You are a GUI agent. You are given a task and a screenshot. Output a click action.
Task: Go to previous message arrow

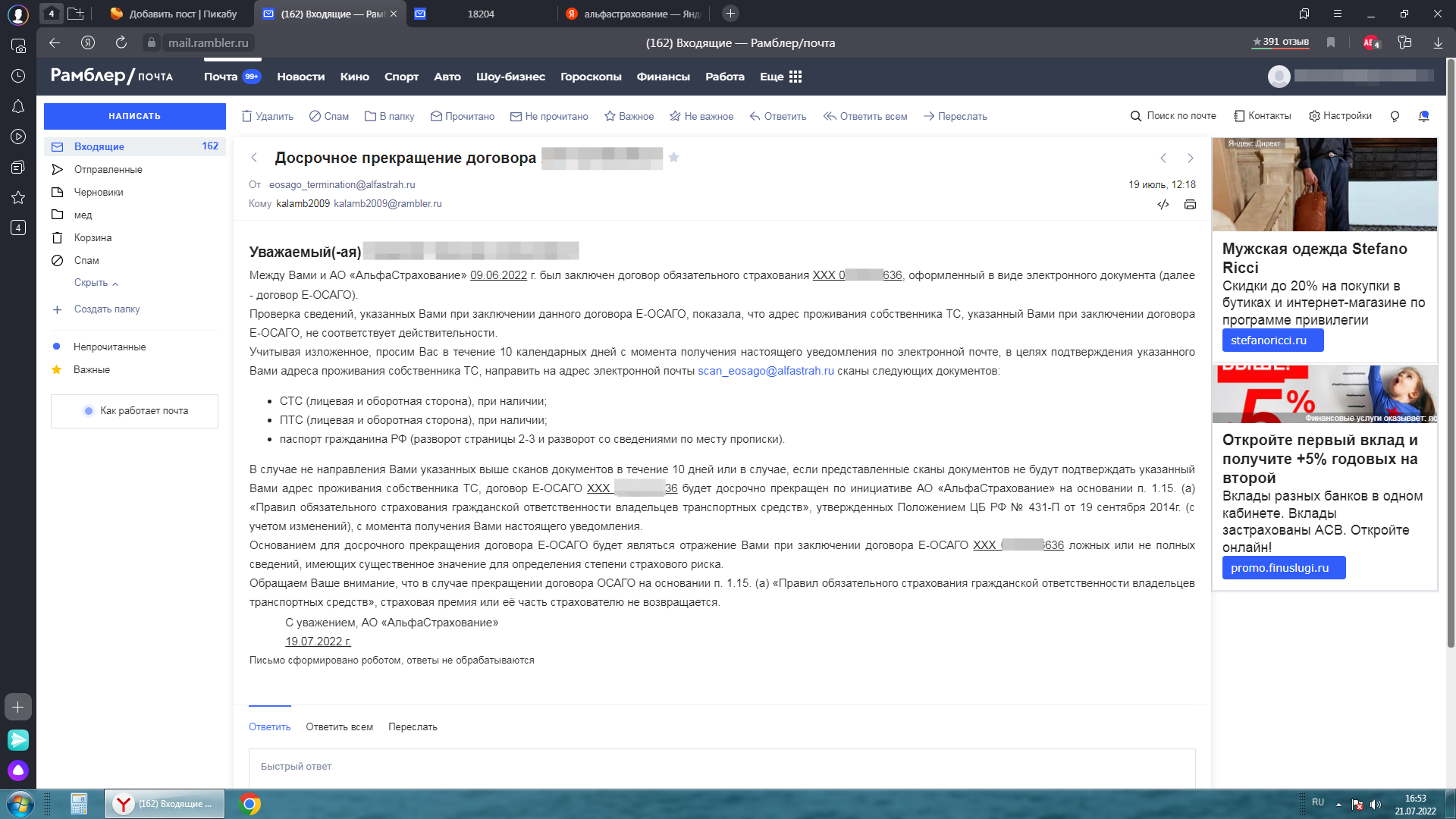(1163, 158)
